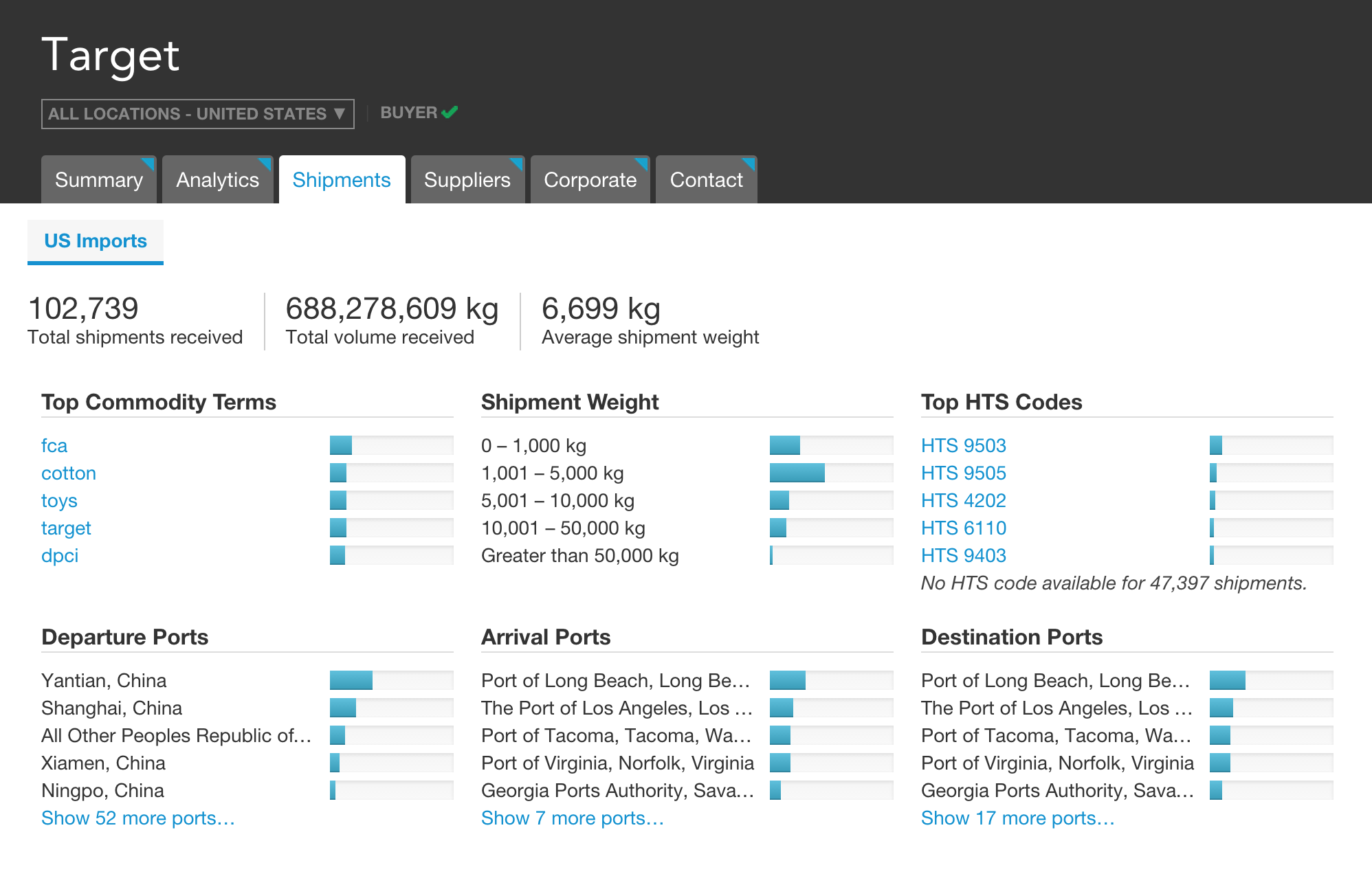
Task: Click the Yantian, China departure bar
Action: [x=392, y=680]
